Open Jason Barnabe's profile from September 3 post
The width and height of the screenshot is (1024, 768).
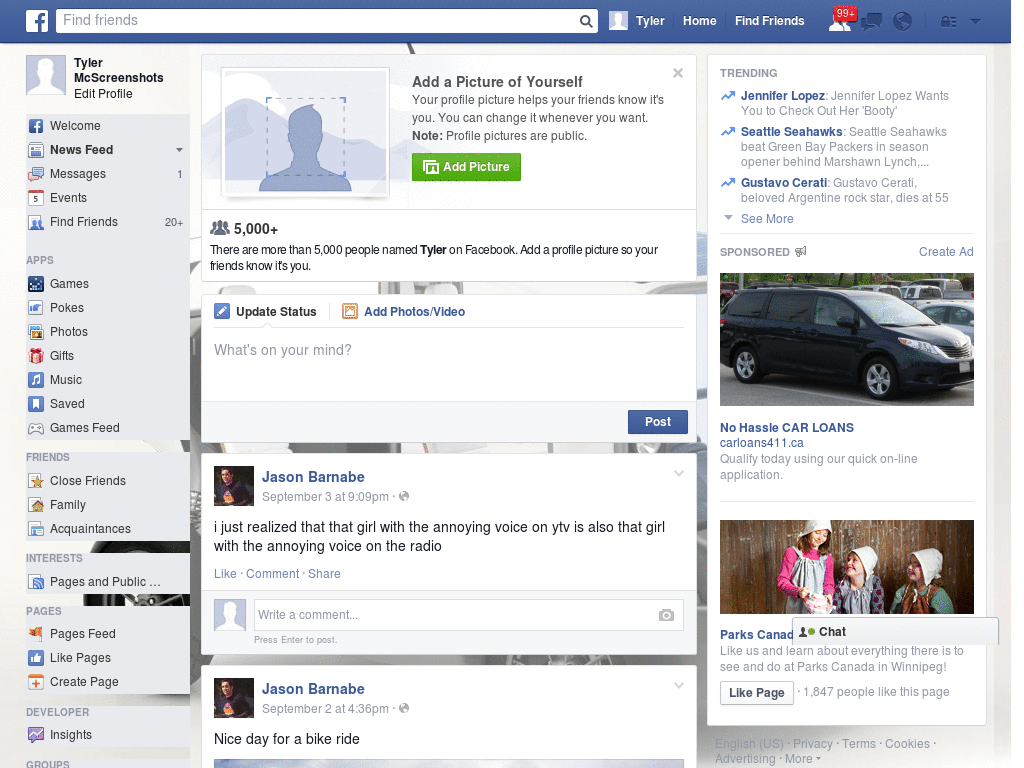tap(313, 477)
